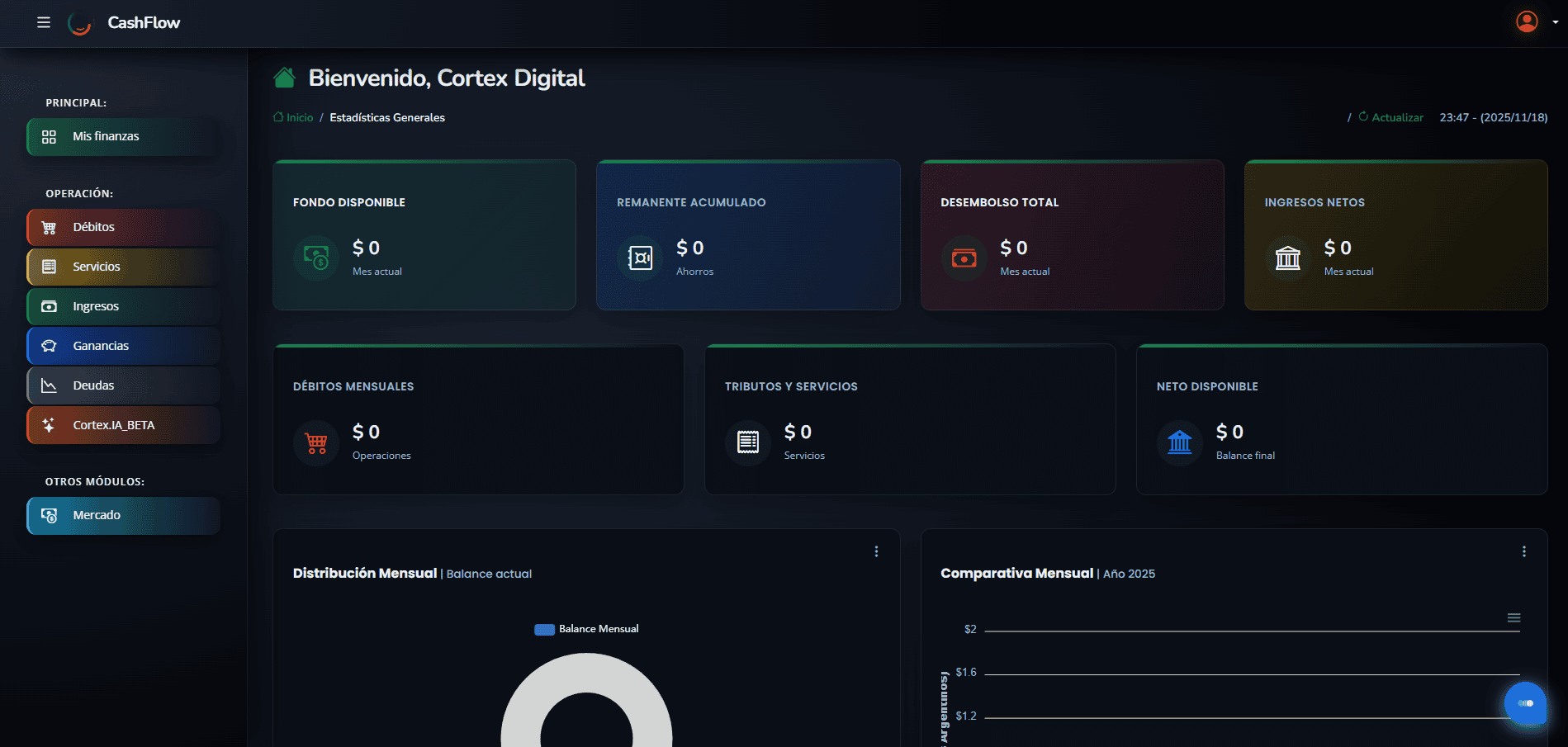Toggle the hamburger sidebar menu
Viewport: 1568px width, 747px height.
click(44, 22)
